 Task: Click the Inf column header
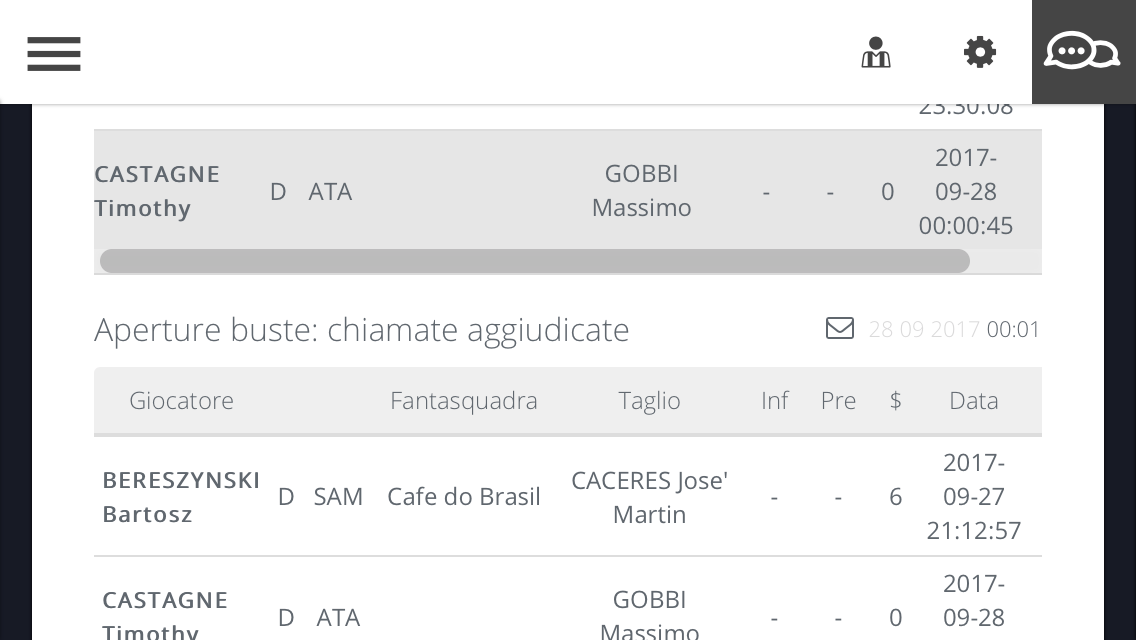tap(774, 400)
